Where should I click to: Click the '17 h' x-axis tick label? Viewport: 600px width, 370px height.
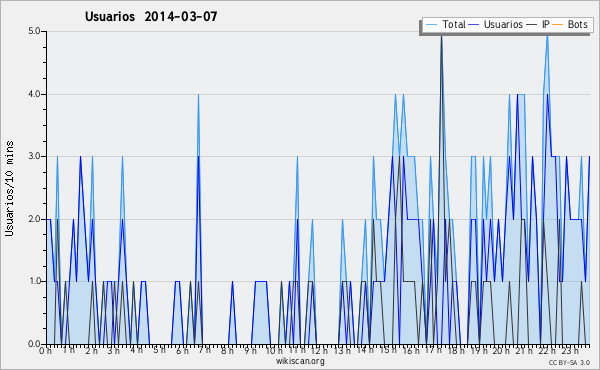tap(433, 350)
